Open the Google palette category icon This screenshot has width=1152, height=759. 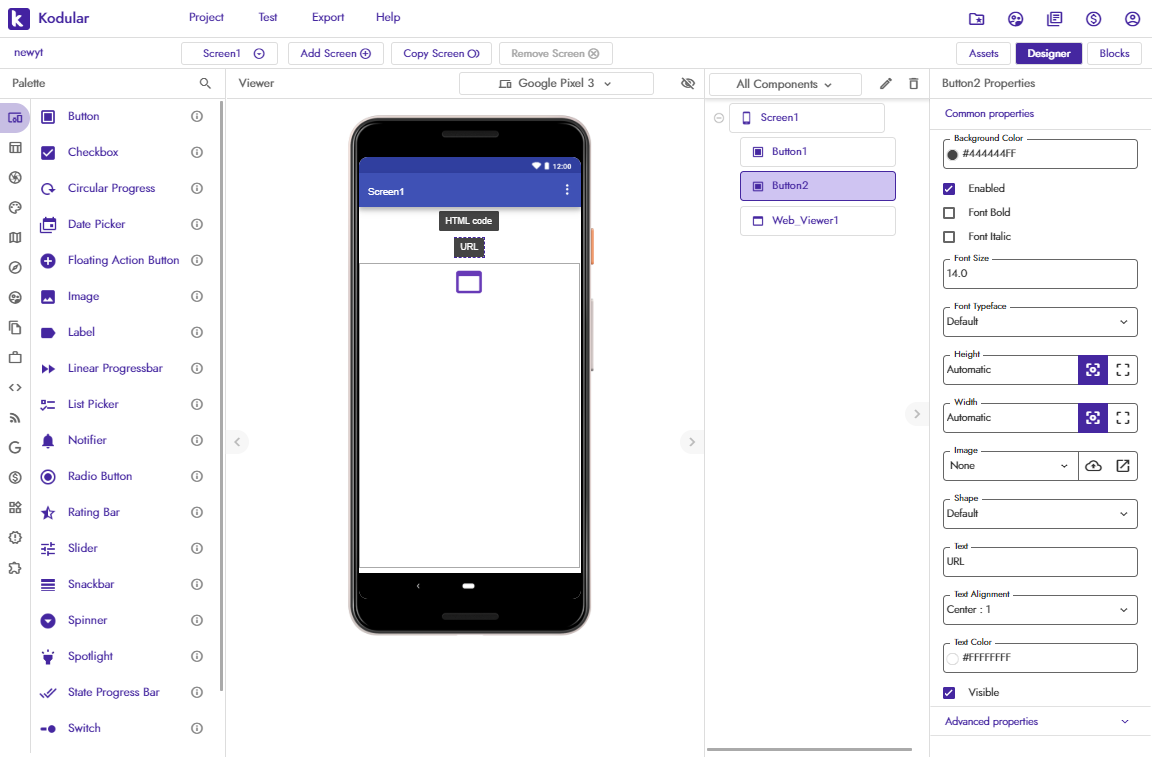pos(15,447)
